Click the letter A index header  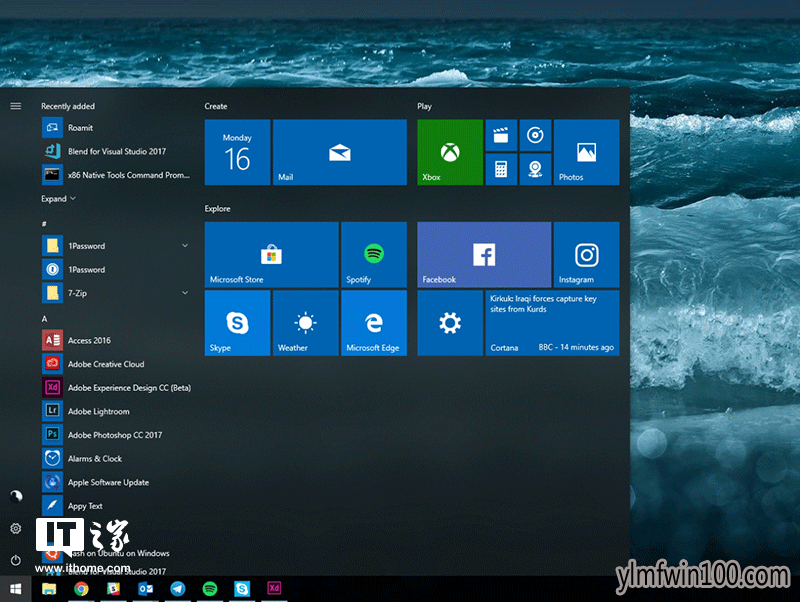pyautogui.click(x=44, y=319)
